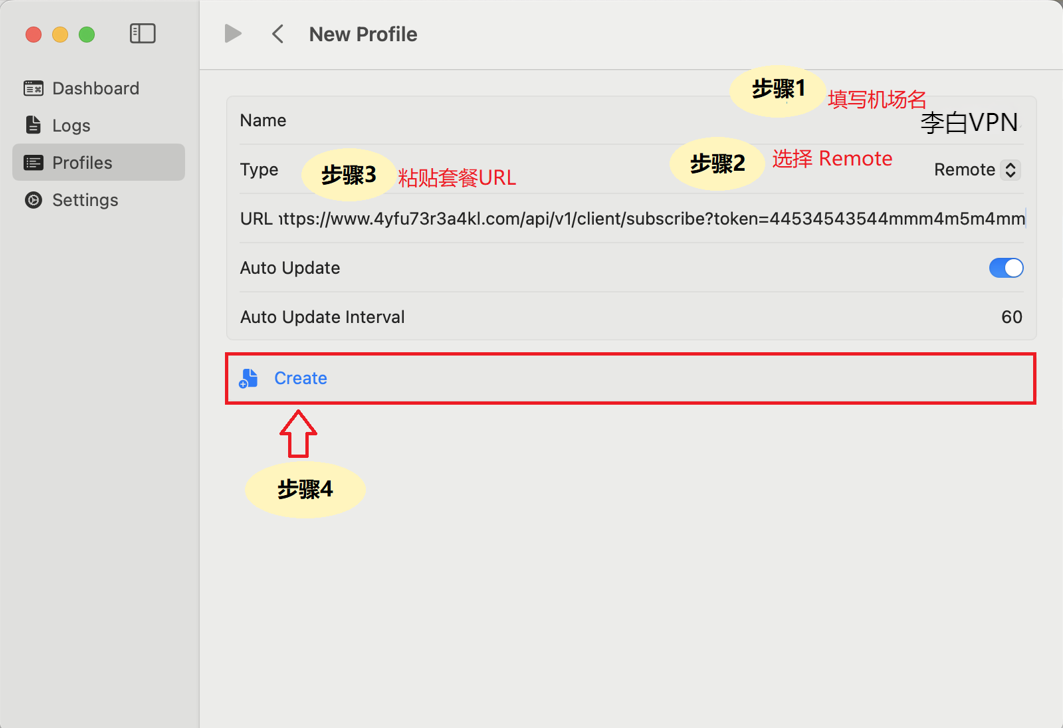
Task: Click the Settings gear icon
Action: pos(33,200)
